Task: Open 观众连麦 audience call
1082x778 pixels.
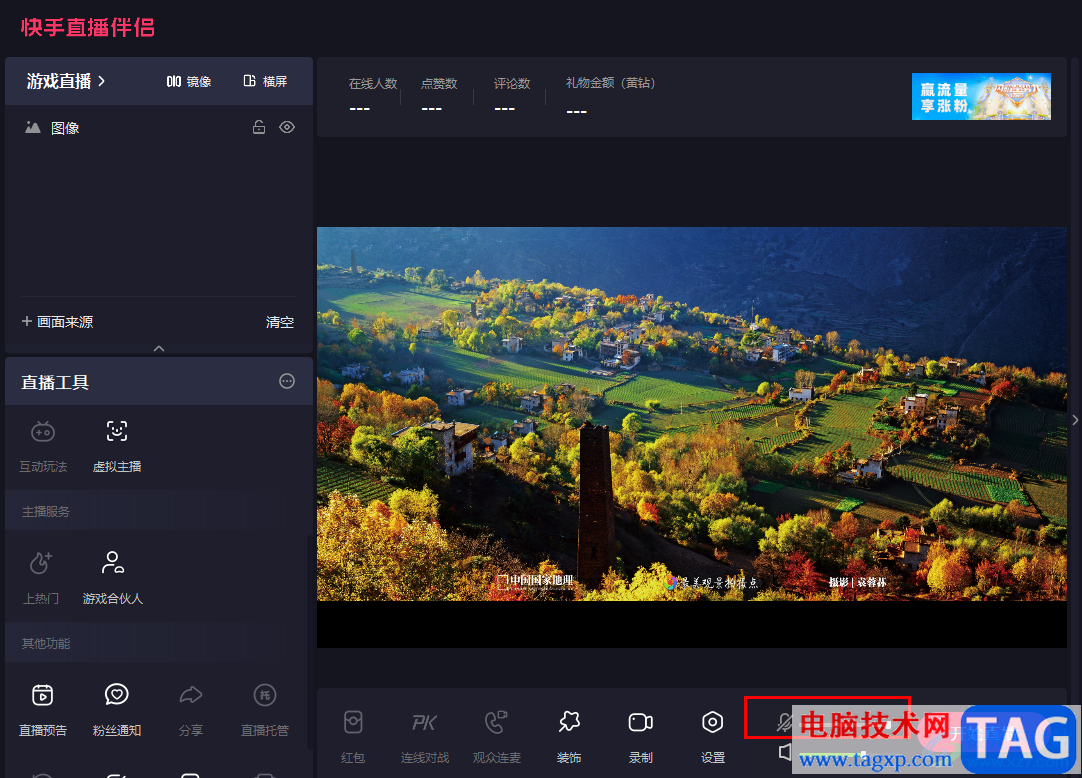Action: tap(497, 737)
